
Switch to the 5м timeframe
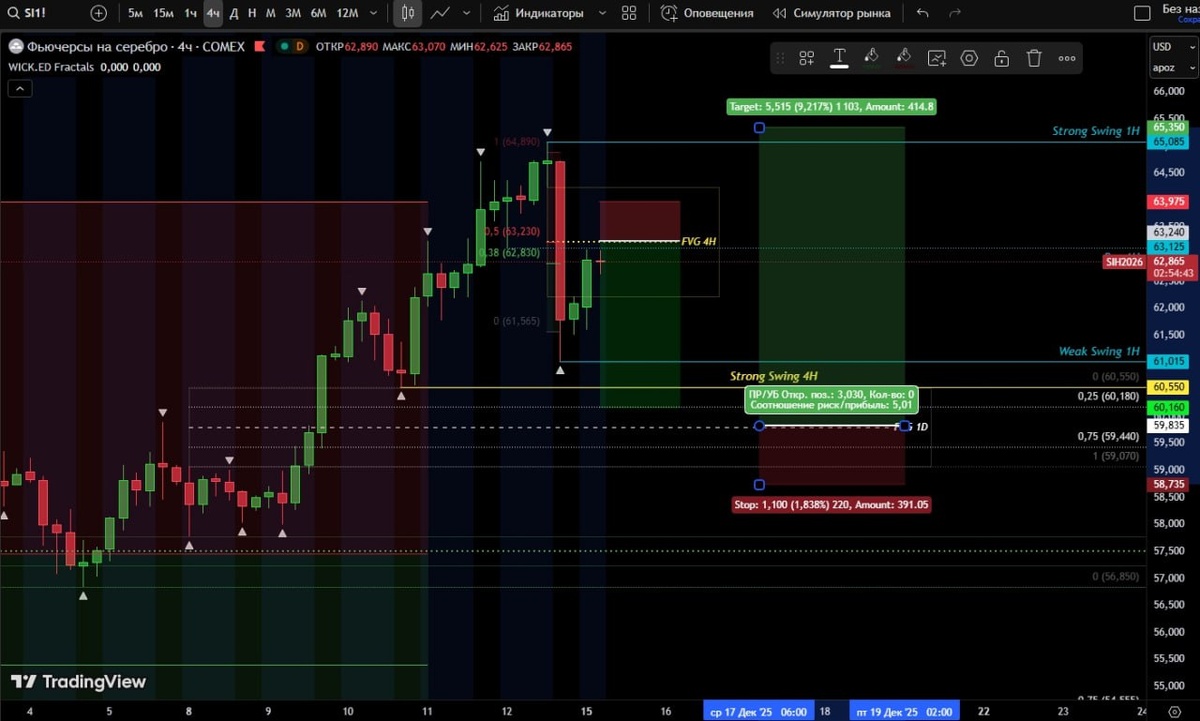pos(135,13)
